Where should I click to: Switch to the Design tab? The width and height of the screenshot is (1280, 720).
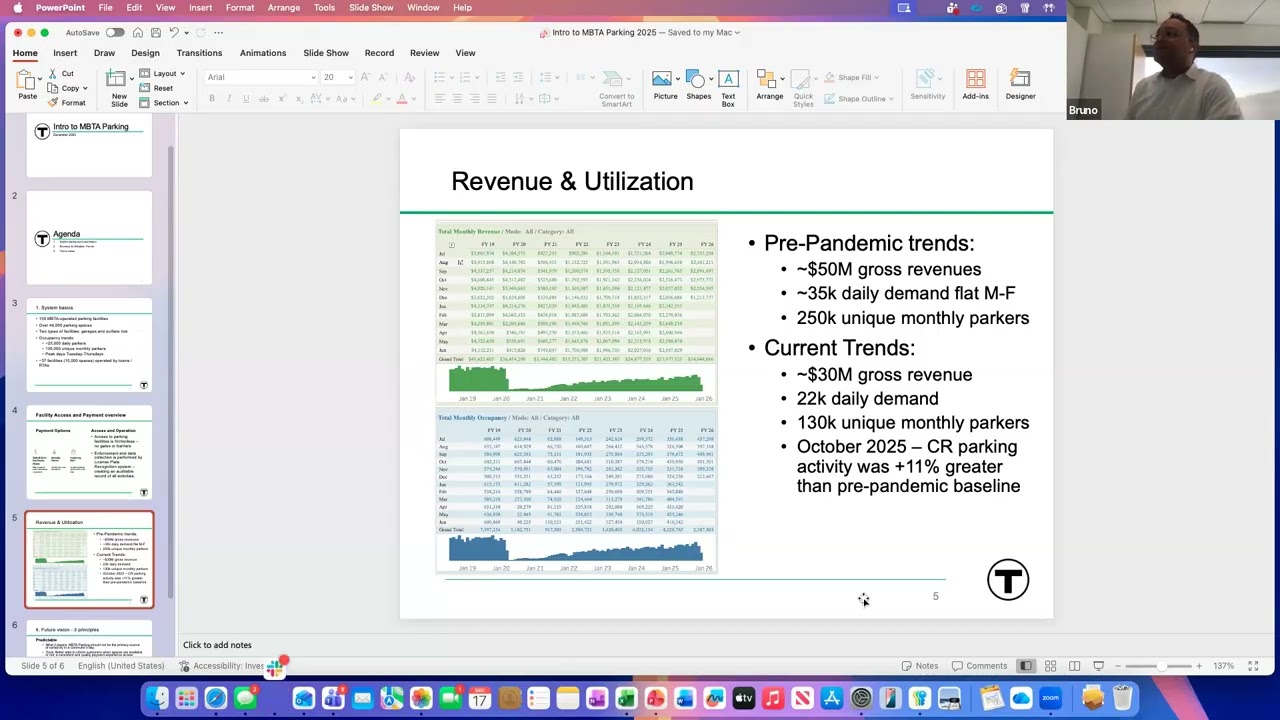[x=145, y=53]
